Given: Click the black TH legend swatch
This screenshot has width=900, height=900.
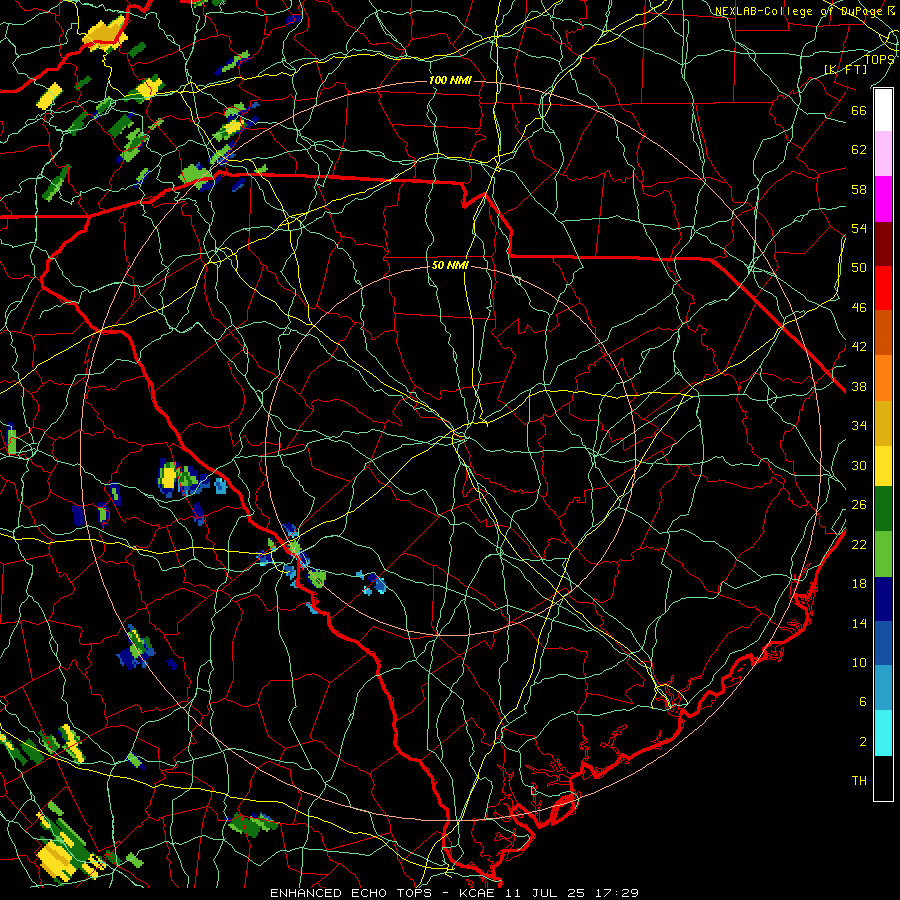Looking at the screenshot, I should [883, 778].
